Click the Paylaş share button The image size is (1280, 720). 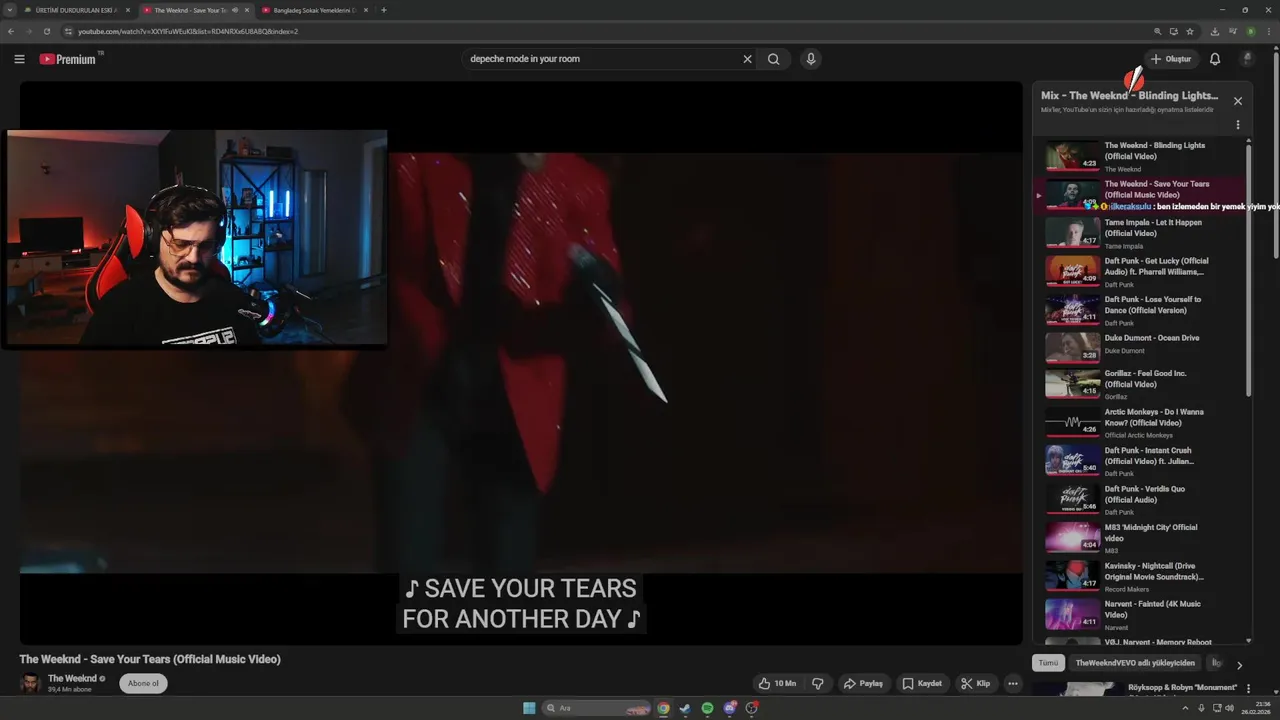tap(864, 684)
